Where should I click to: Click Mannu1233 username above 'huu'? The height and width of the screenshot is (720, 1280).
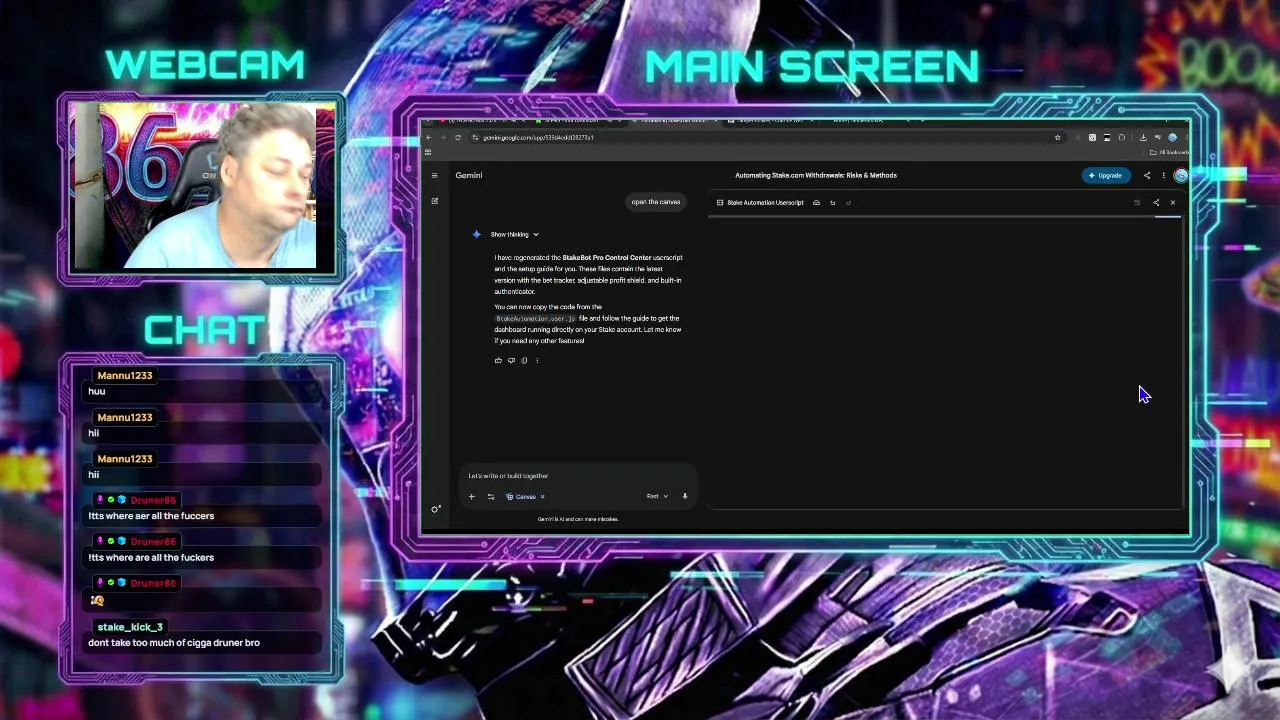coord(125,375)
